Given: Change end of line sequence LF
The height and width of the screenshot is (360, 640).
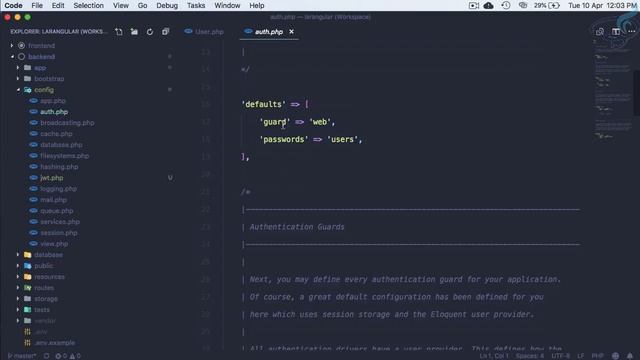Looking at the screenshot, I should (x=580, y=356).
